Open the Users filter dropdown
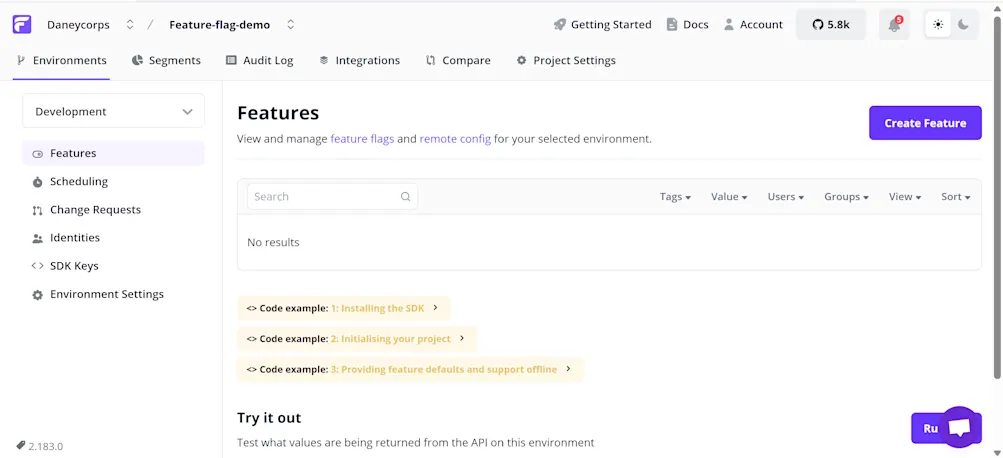This screenshot has width=1003, height=458. (x=786, y=197)
